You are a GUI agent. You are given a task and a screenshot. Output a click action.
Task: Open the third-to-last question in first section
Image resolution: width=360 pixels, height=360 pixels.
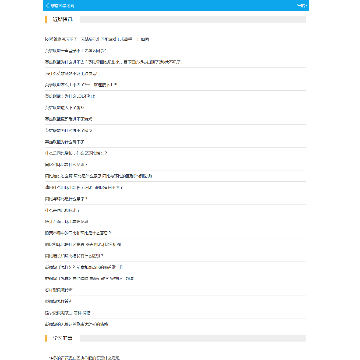point(58,301)
